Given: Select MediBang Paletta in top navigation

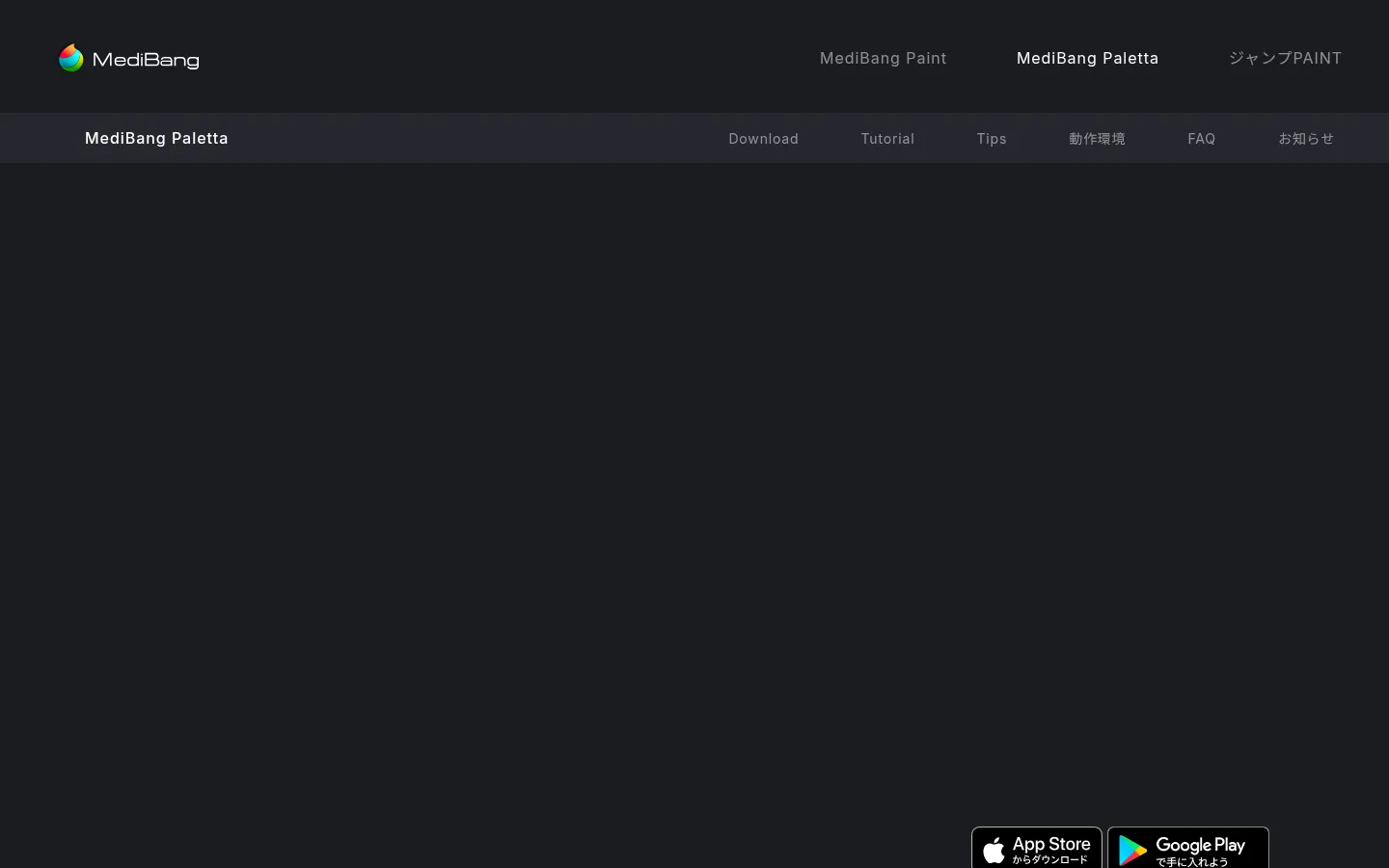Looking at the screenshot, I should [x=1087, y=58].
